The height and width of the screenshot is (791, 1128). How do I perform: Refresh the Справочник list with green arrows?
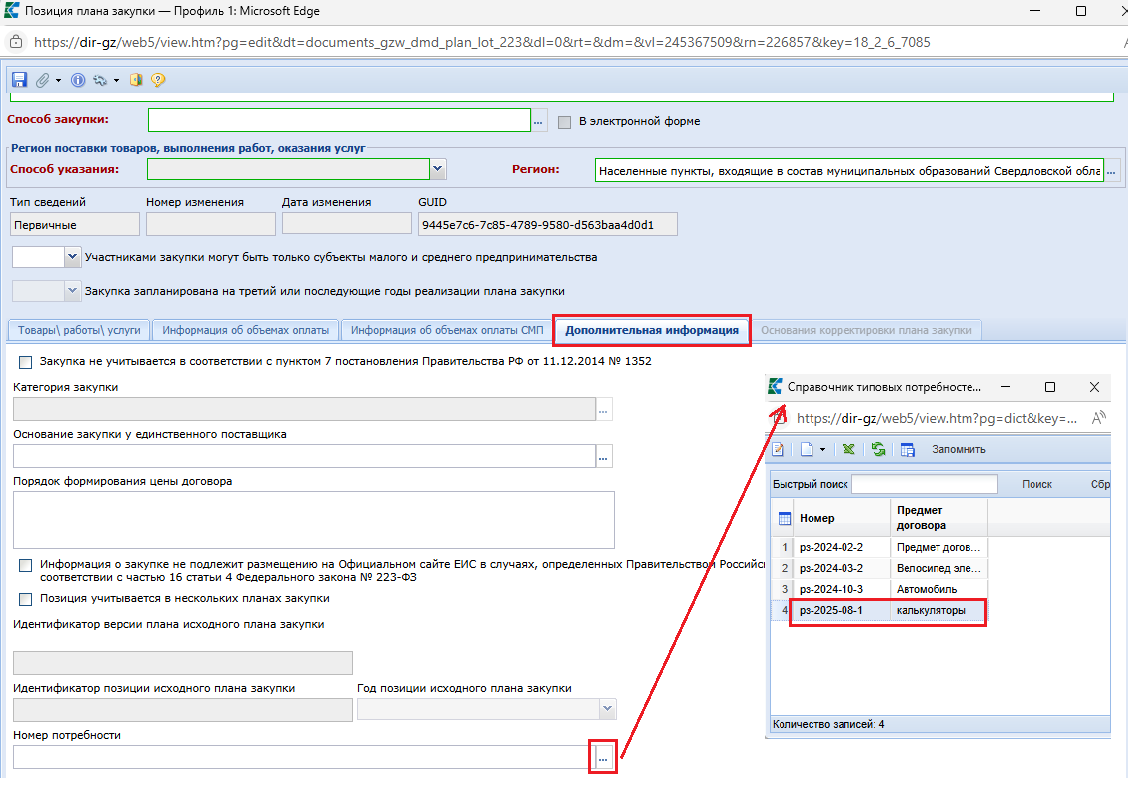[x=878, y=449]
